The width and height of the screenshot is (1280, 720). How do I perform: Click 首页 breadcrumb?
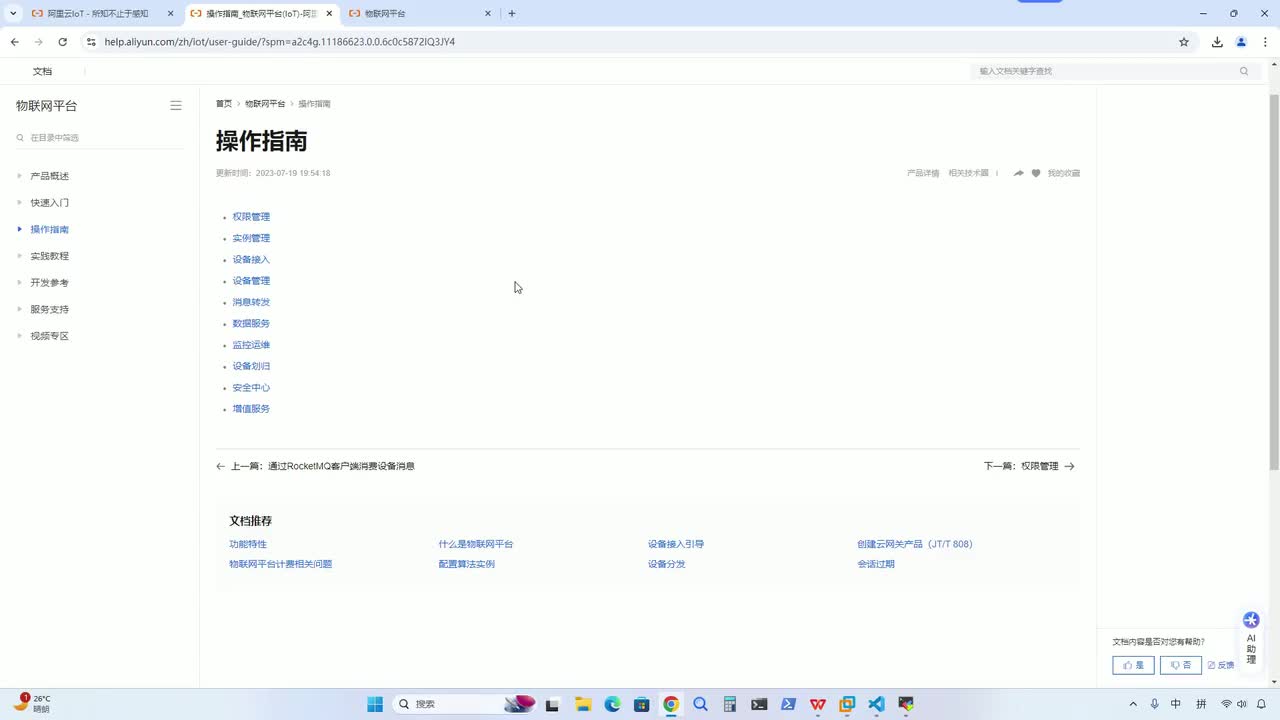click(224, 104)
